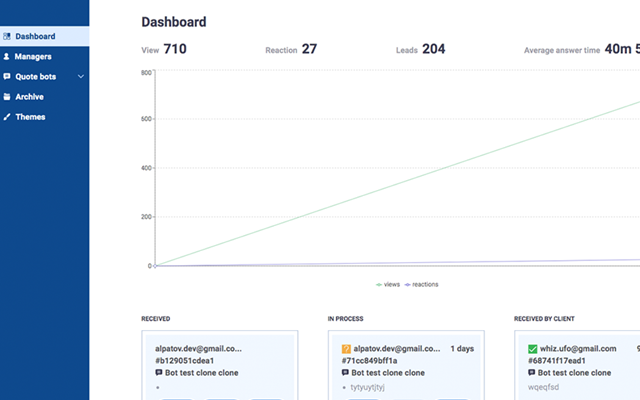
Task: Click the wqeqfsd note text
Action: (543, 387)
